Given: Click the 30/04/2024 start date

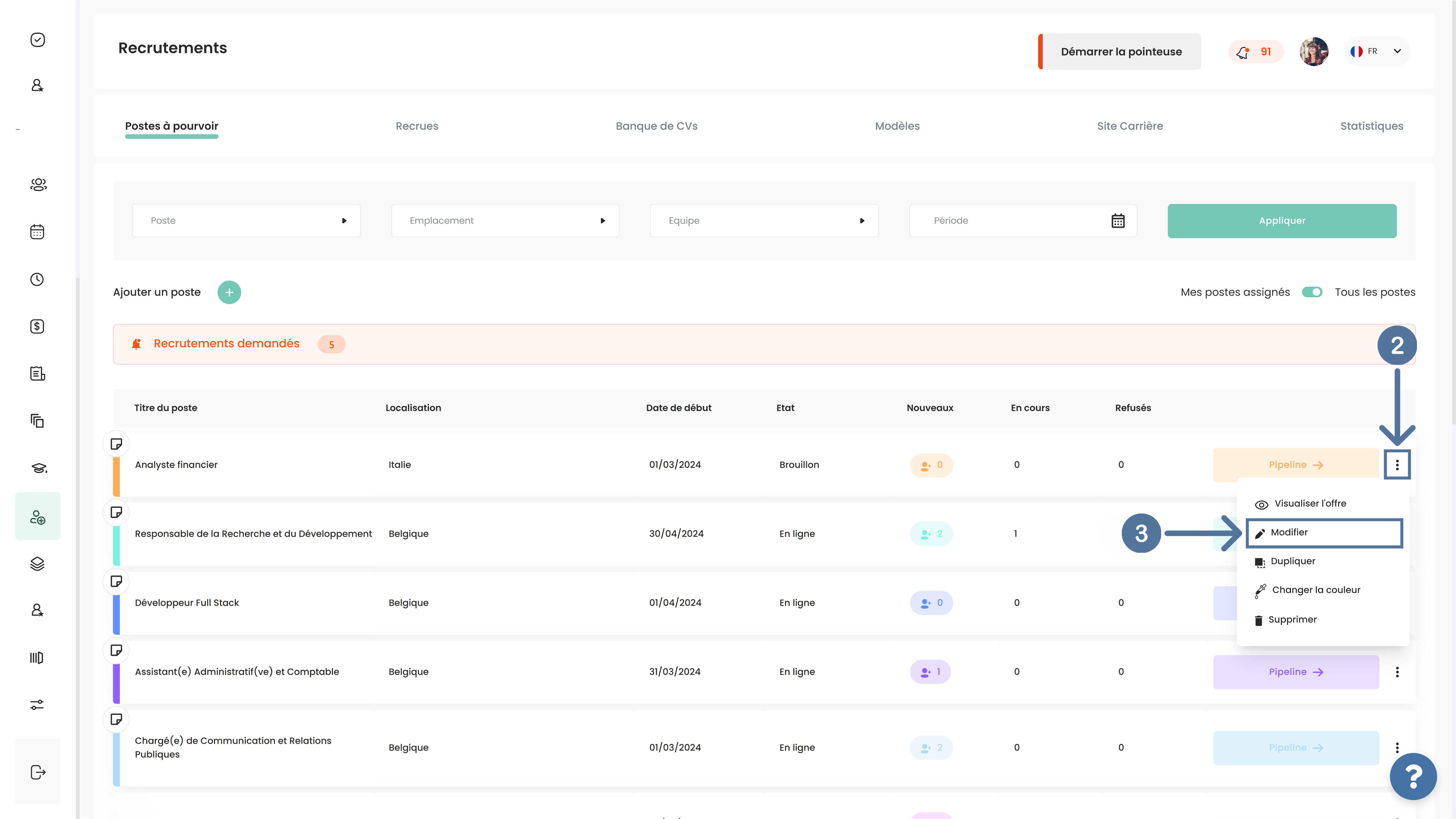Looking at the screenshot, I should (676, 534).
